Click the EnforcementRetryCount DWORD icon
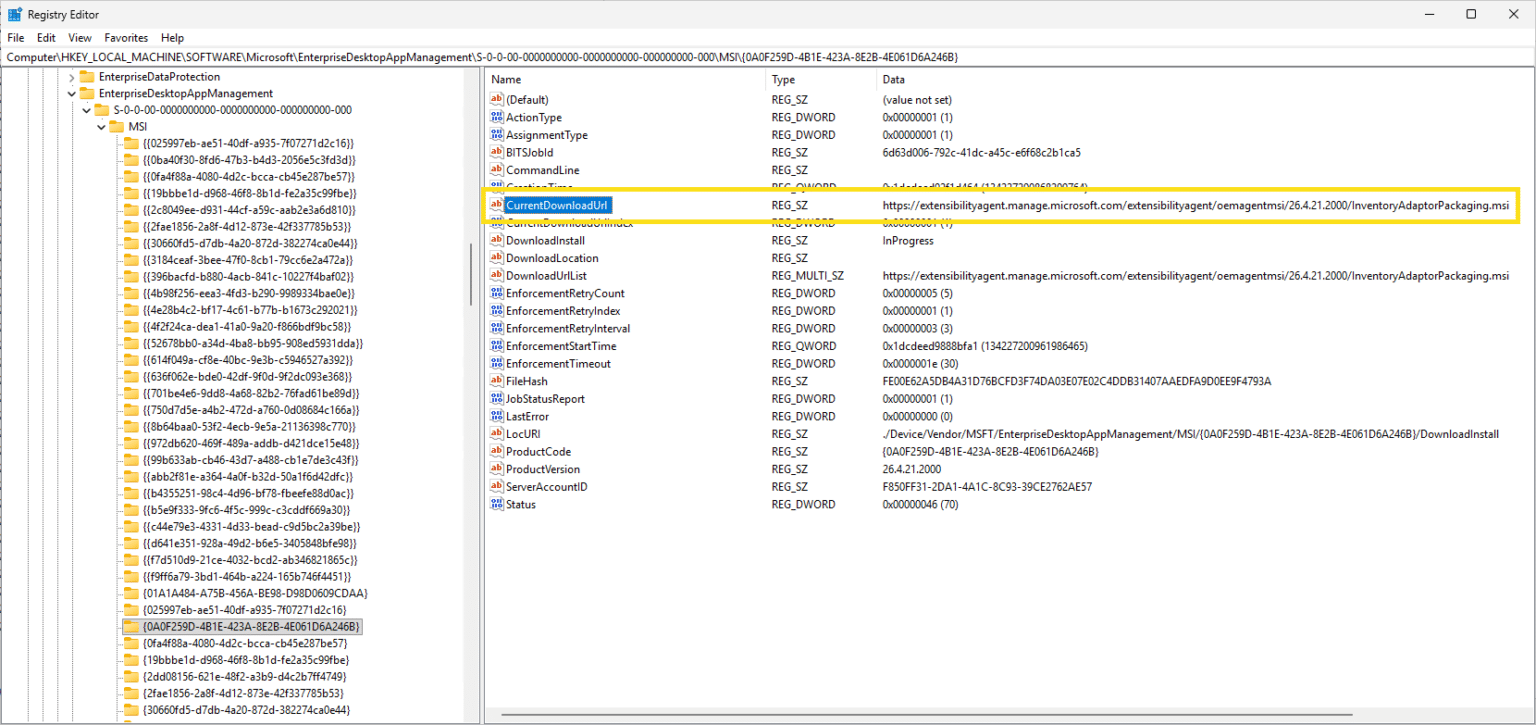1536x725 pixels. click(x=497, y=293)
